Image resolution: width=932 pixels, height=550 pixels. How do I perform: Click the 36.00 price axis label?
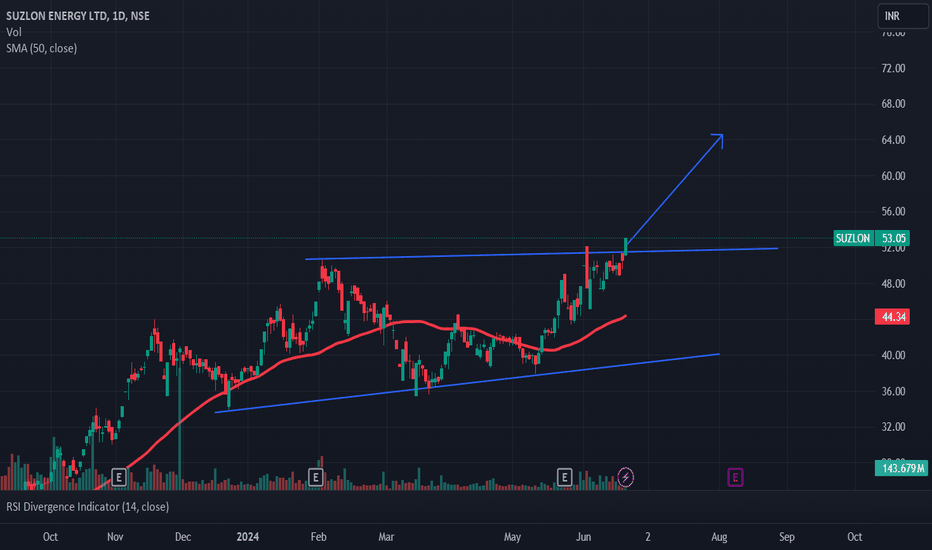893,391
